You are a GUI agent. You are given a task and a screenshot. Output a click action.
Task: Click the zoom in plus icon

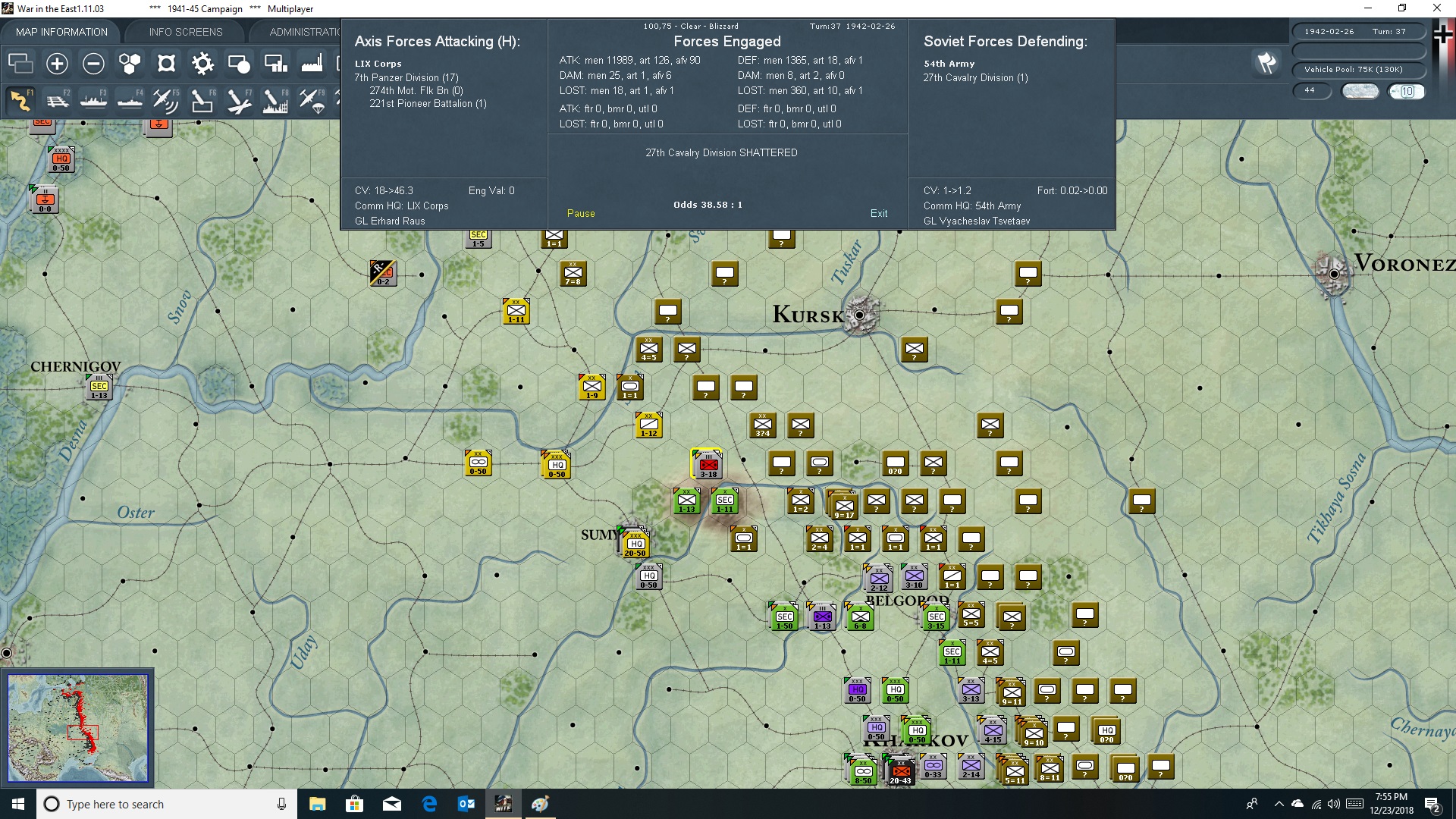tap(57, 64)
